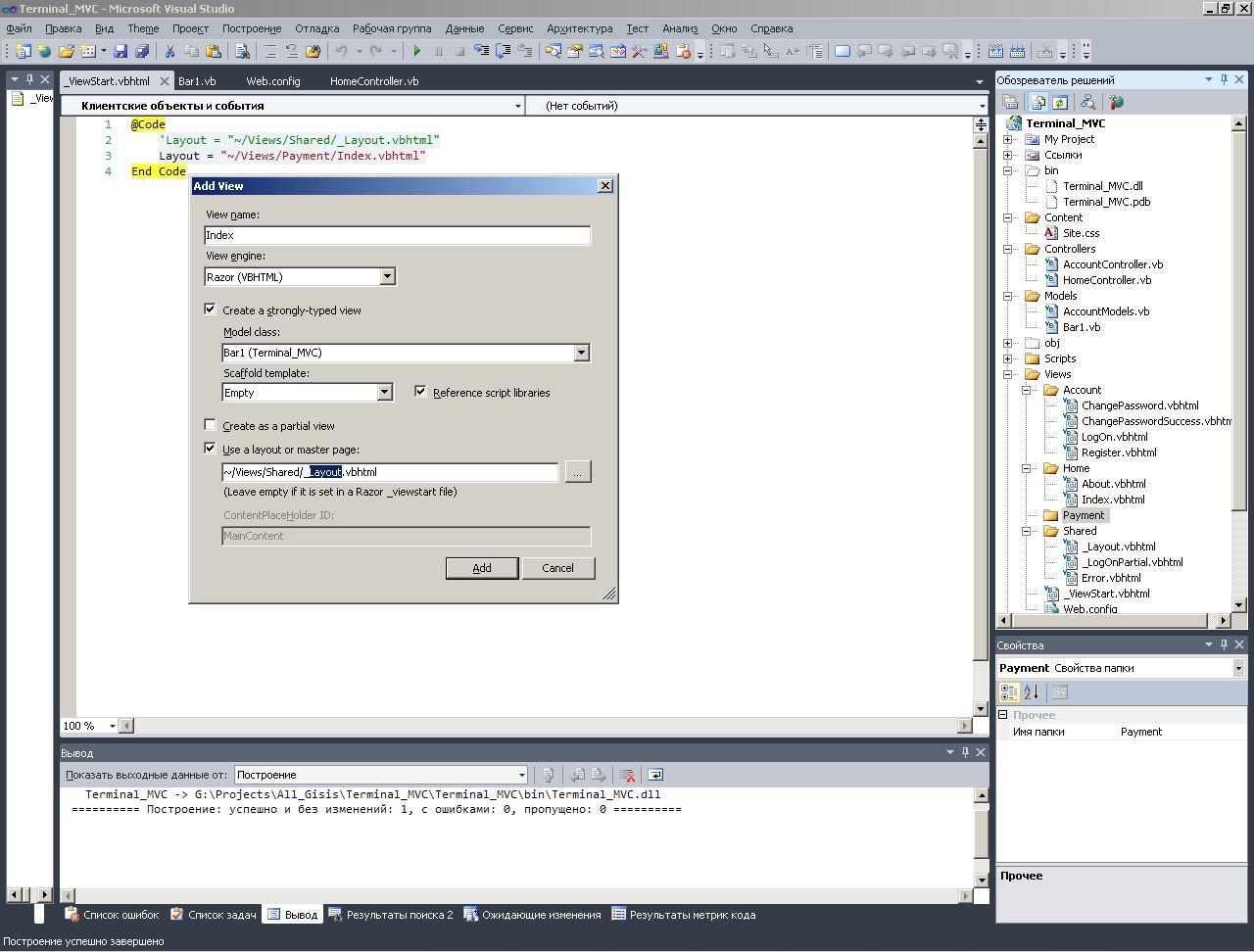Screen dimensions: 1254x952
Task: Open the output source 'Построение' dropdown
Action: click(521, 775)
